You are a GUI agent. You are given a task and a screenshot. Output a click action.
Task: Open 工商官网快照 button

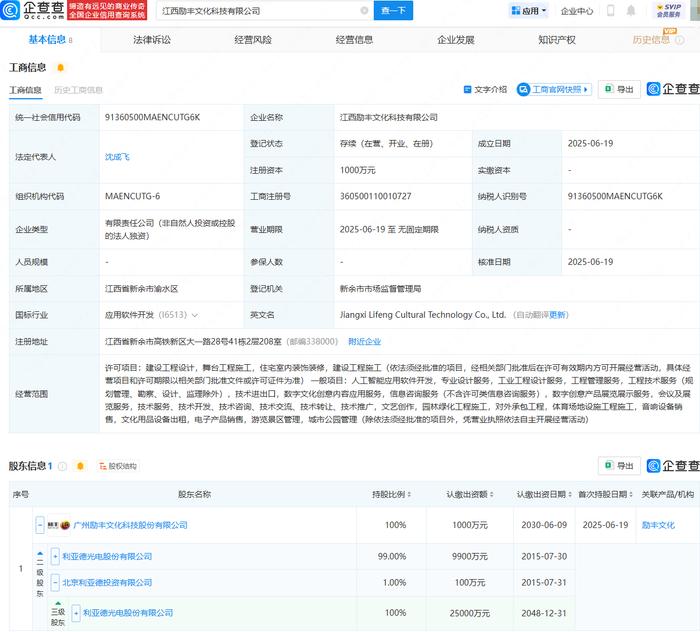point(554,90)
